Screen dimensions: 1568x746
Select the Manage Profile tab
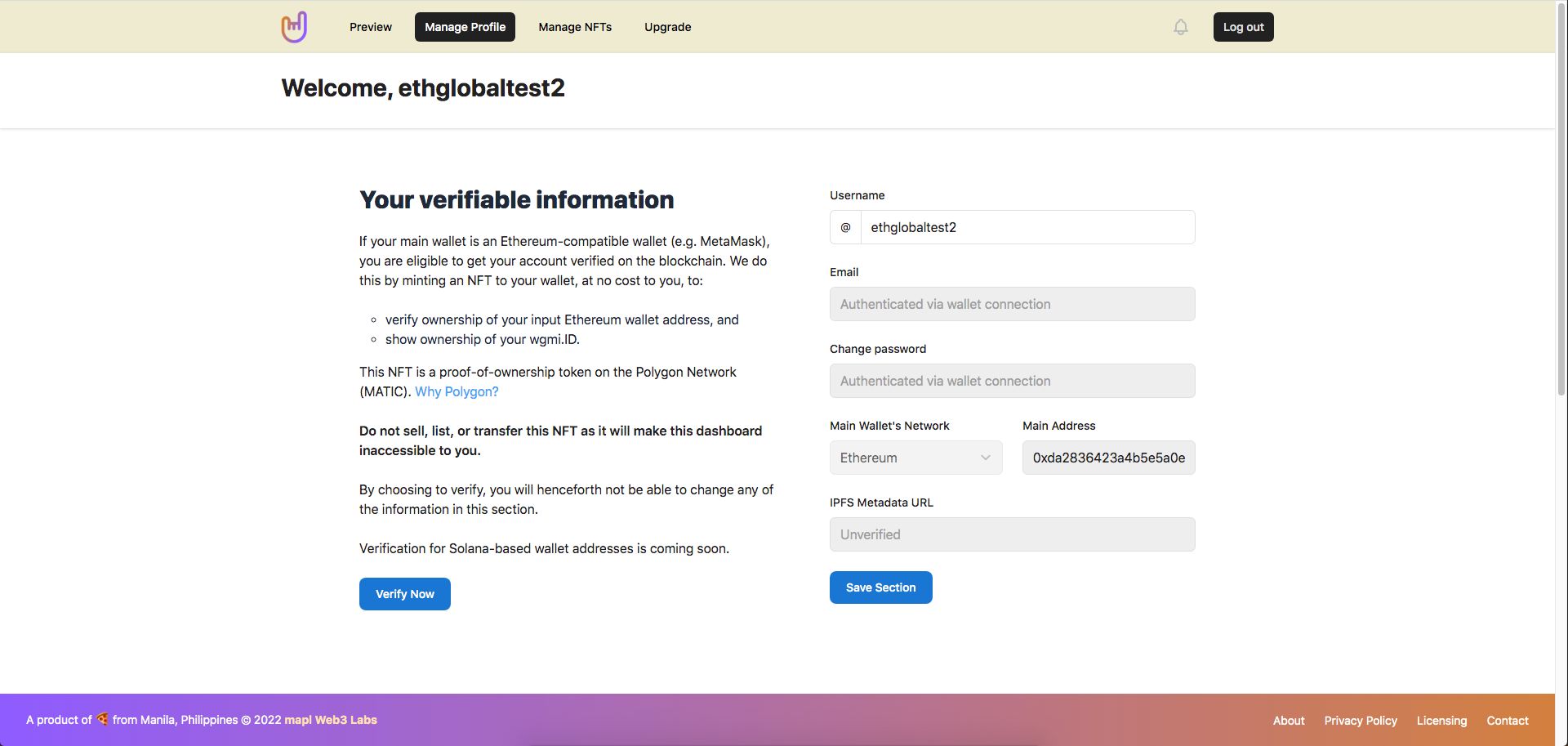point(465,27)
